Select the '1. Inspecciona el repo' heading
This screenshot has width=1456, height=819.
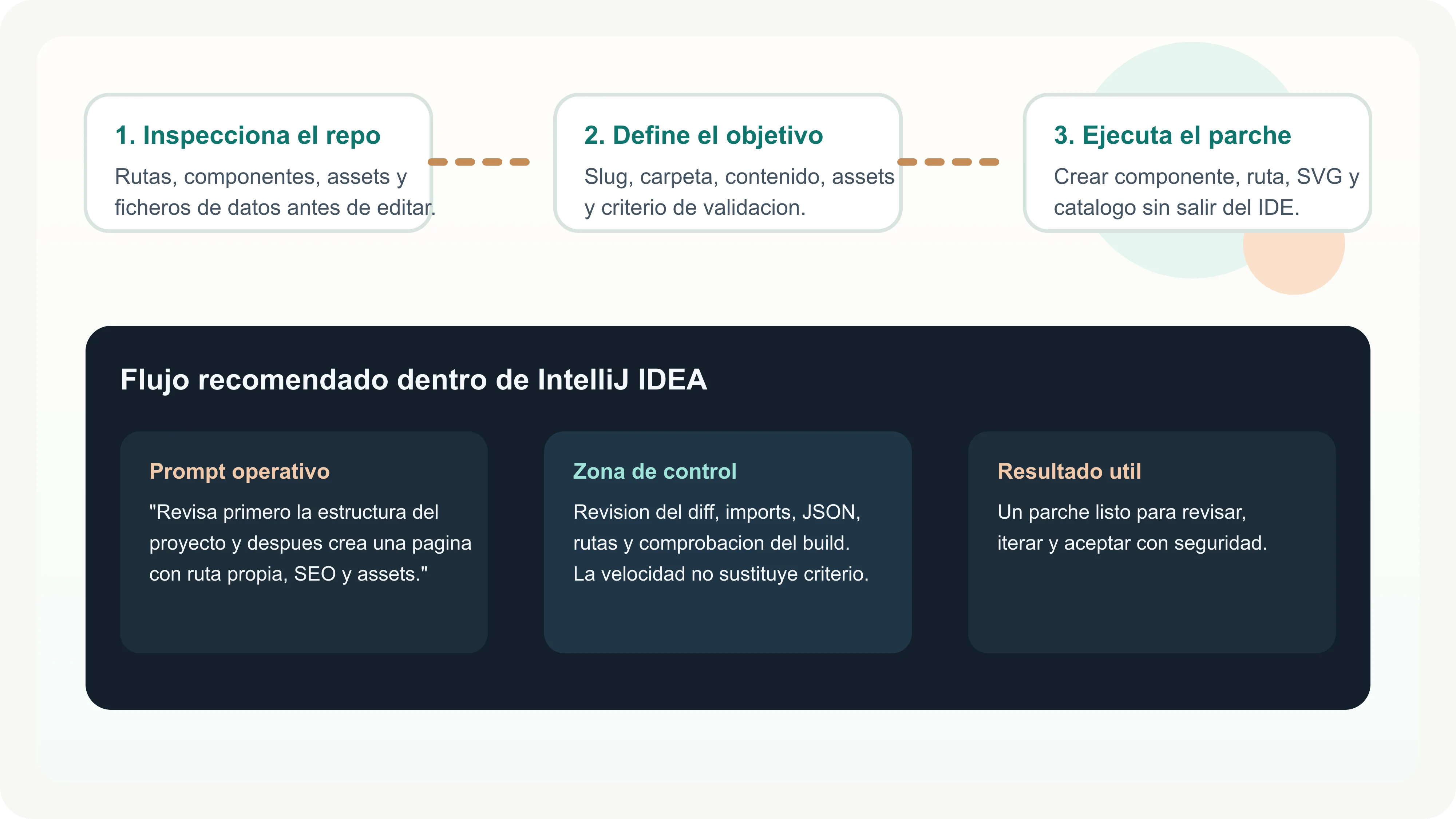(248, 136)
